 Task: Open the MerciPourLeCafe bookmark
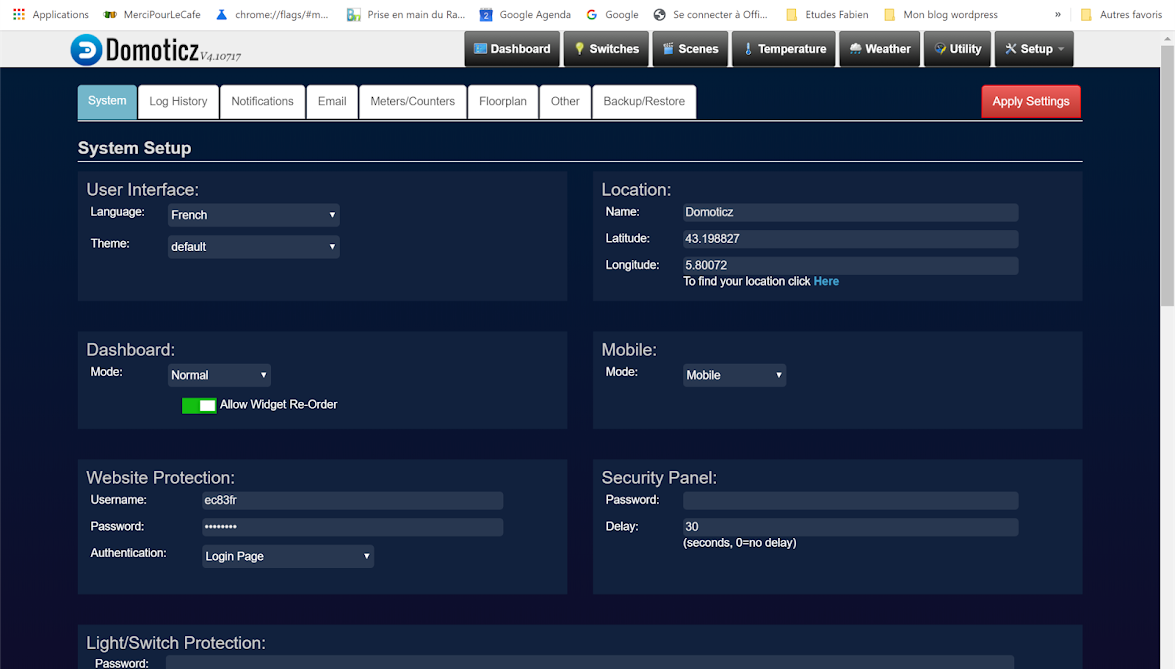pyautogui.click(x=152, y=14)
